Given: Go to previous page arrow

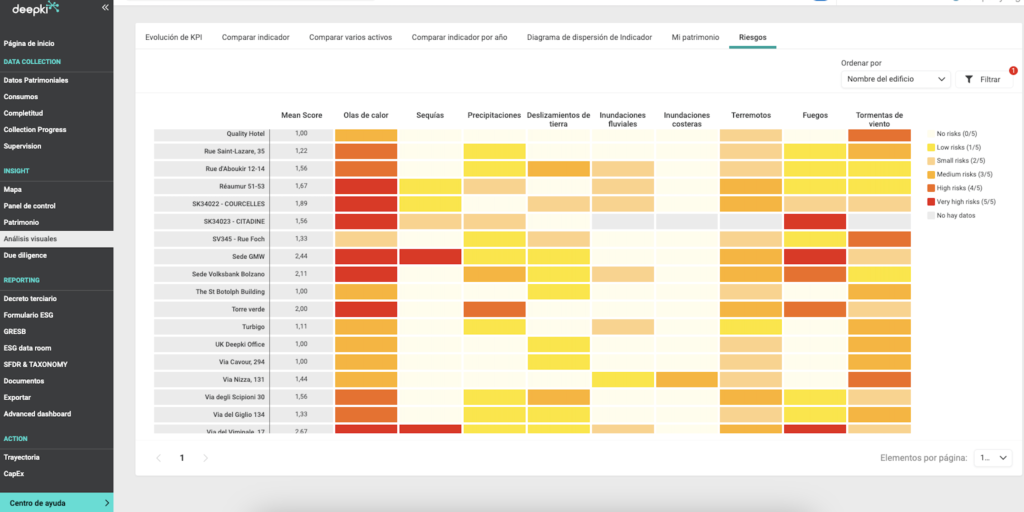Looking at the screenshot, I should click(158, 458).
